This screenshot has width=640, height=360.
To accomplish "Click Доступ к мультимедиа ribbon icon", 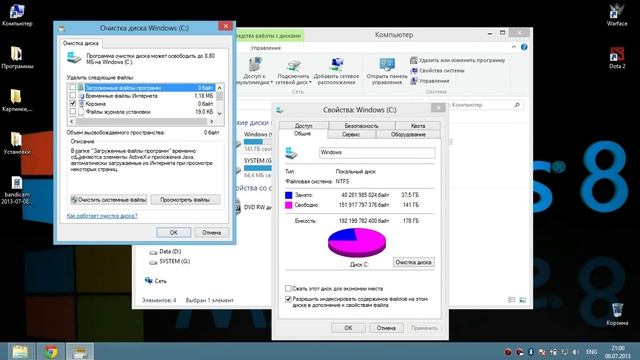I will [255, 71].
